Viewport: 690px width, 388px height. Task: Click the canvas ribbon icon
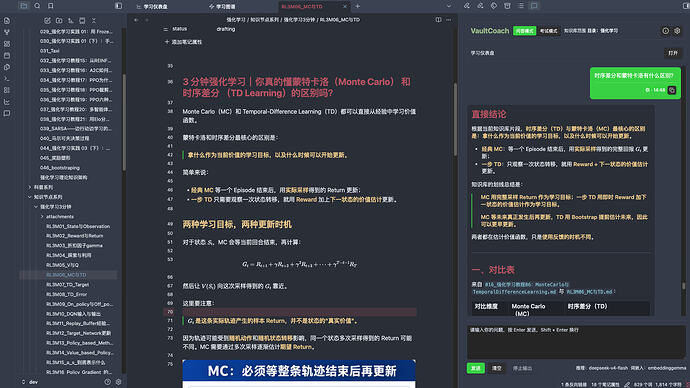pyautogui.click(x=7, y=44)
